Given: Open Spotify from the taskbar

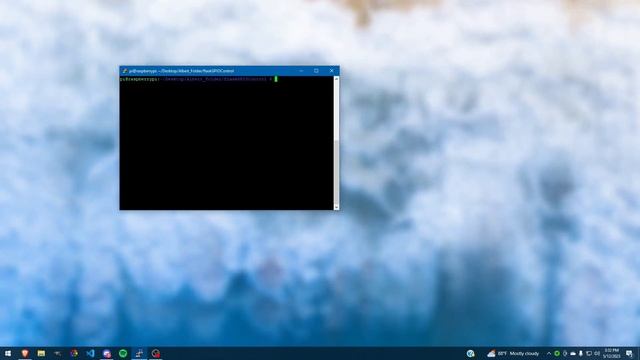Looking at the screenshot, I should click(123, 353).
